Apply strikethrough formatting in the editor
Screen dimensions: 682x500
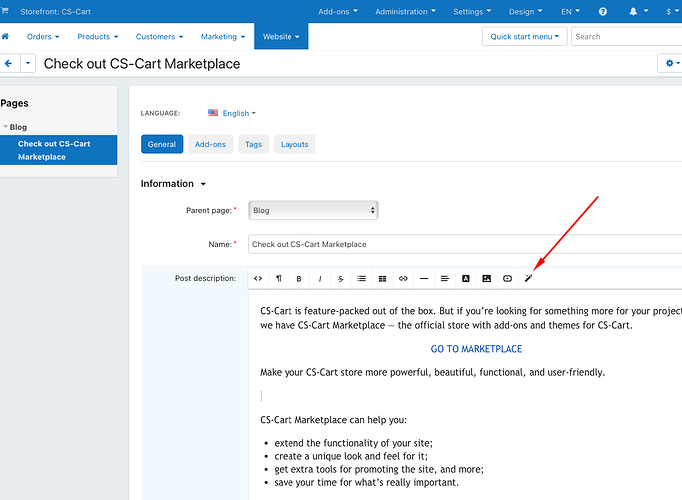[341, 278]
